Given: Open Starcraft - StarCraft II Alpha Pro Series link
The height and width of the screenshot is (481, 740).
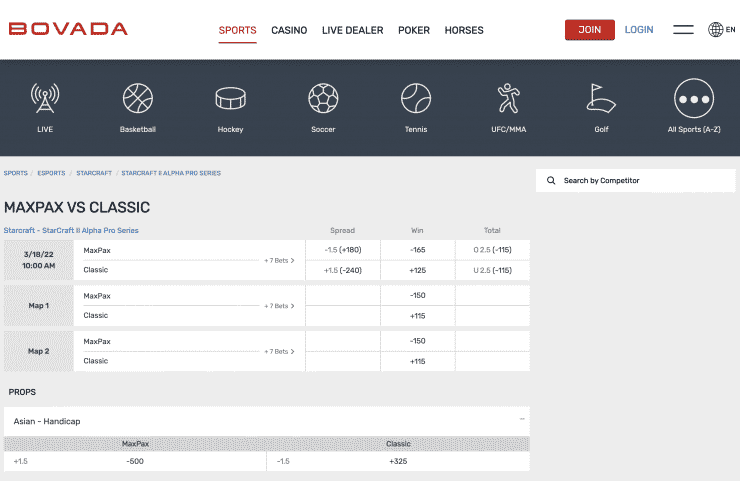Looking at the screenshot, I should (x=71, y=230).
